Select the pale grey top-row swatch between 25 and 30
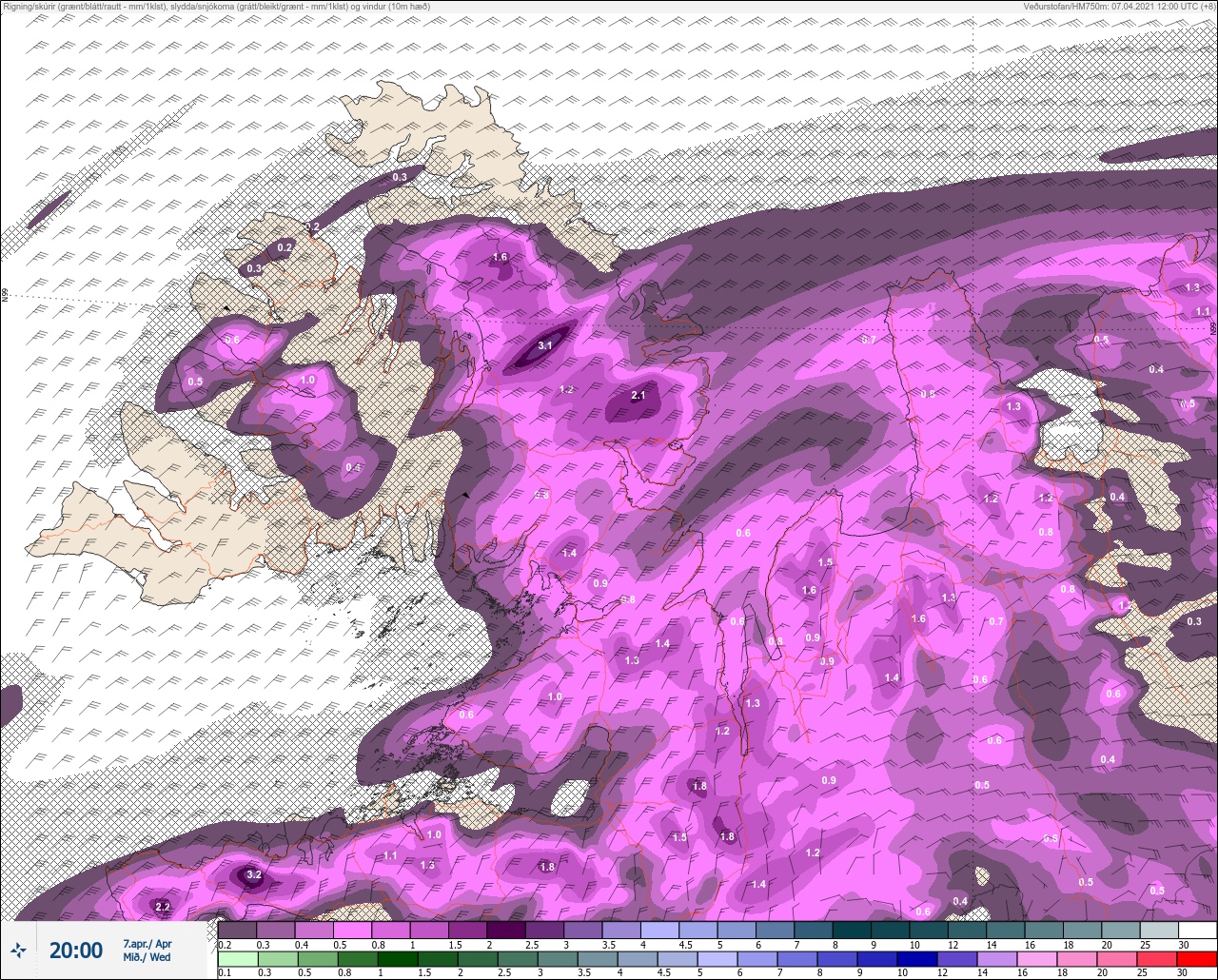This screenshot has height=980, width=1218. pyautogui.click(x=1159, y=930)
